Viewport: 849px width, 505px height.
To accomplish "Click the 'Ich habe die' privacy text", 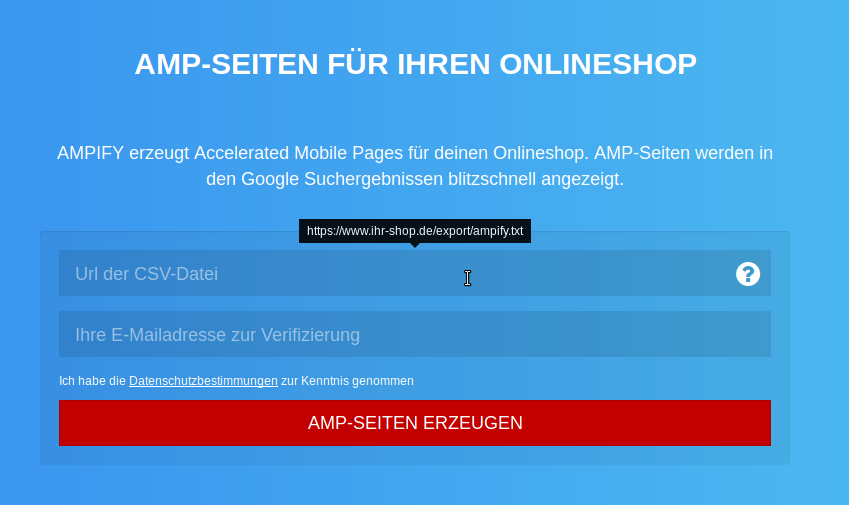I will (x=92, y=381).
